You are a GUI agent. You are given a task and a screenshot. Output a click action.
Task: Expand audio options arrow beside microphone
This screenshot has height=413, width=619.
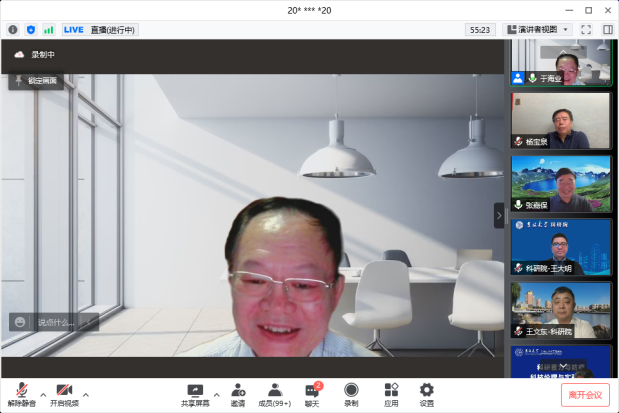(x=43, y=394)
